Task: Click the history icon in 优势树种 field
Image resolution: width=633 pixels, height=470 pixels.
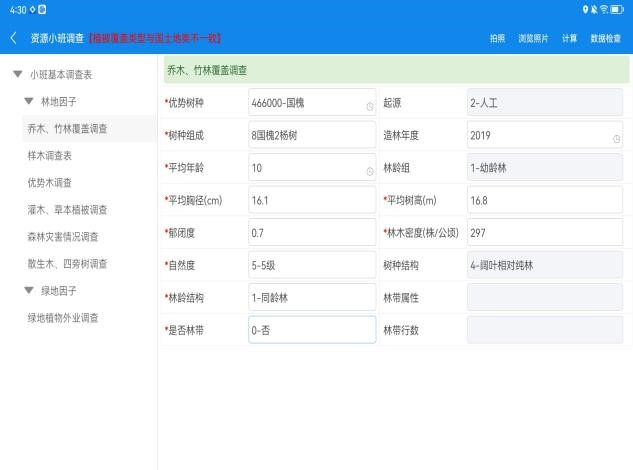Action: [x=369, y=106]
